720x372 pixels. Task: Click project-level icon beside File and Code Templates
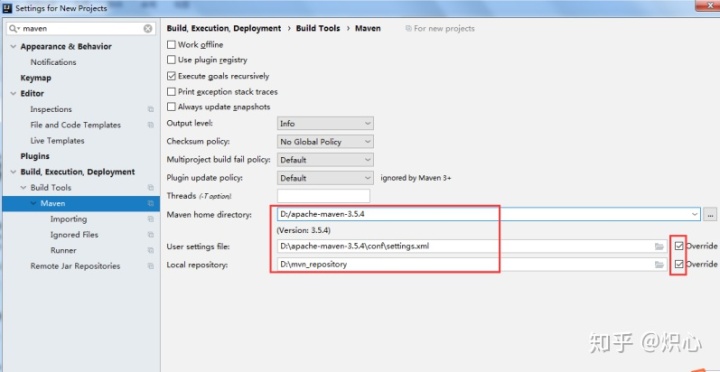coord(150,125)
